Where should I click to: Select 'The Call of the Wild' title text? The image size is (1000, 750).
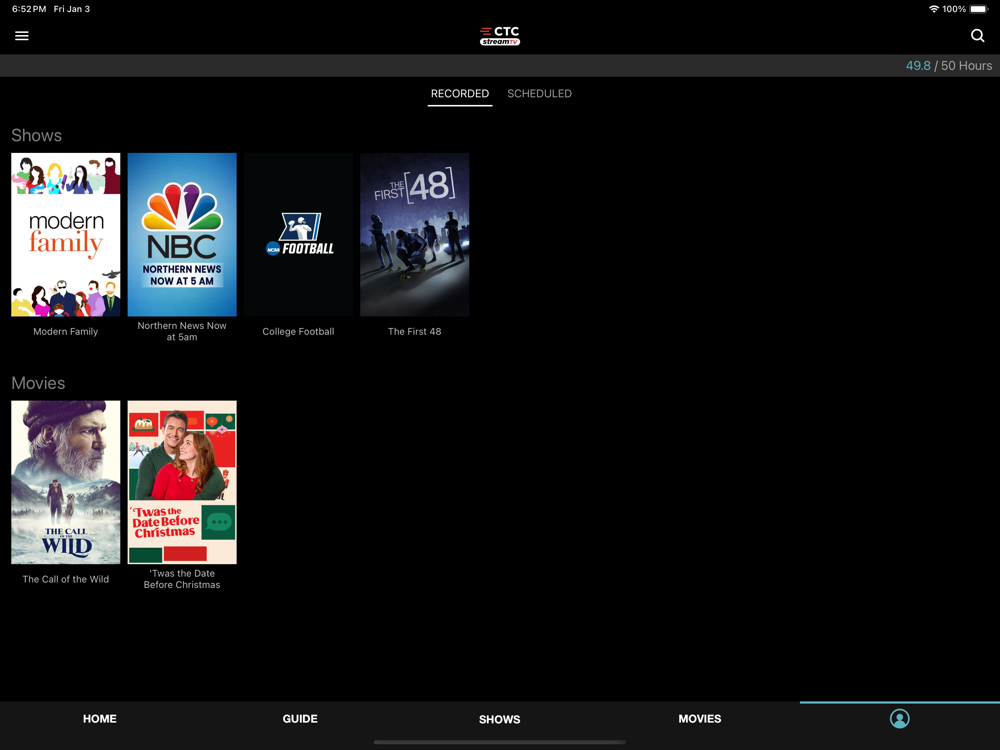point(66,579)
